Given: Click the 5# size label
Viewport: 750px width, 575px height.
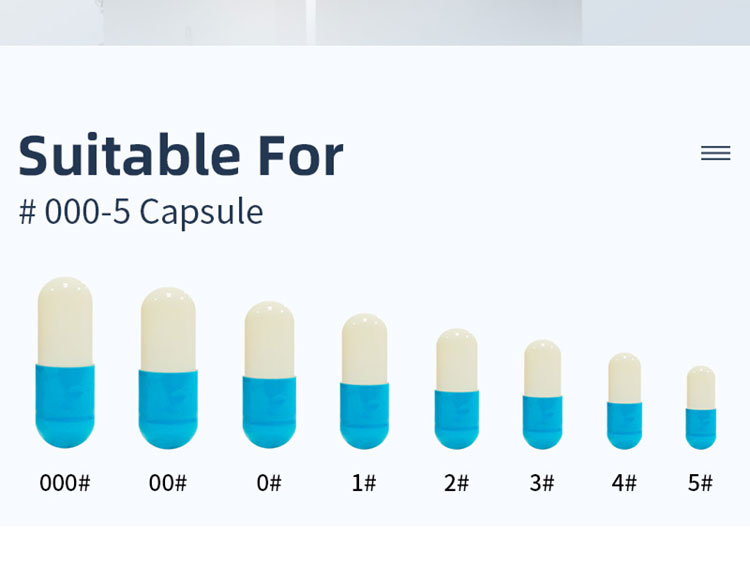Looking at the screenshot, I should coord(700,483).
